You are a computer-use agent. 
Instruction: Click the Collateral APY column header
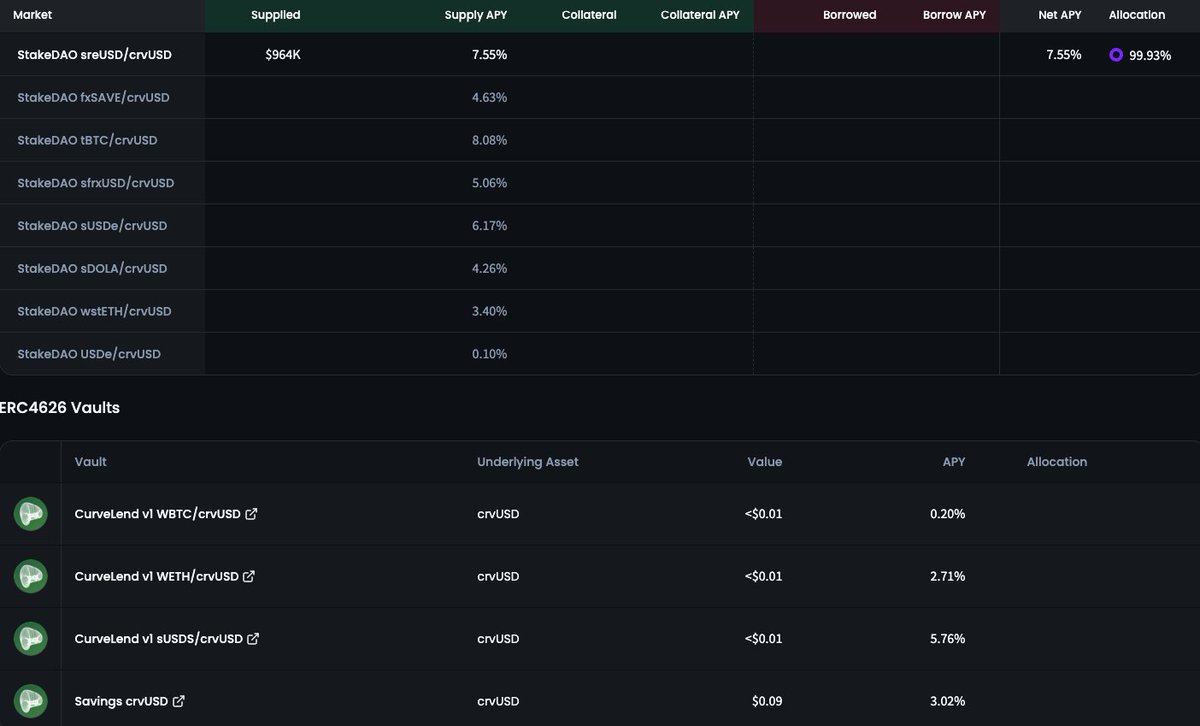[700, 15]
